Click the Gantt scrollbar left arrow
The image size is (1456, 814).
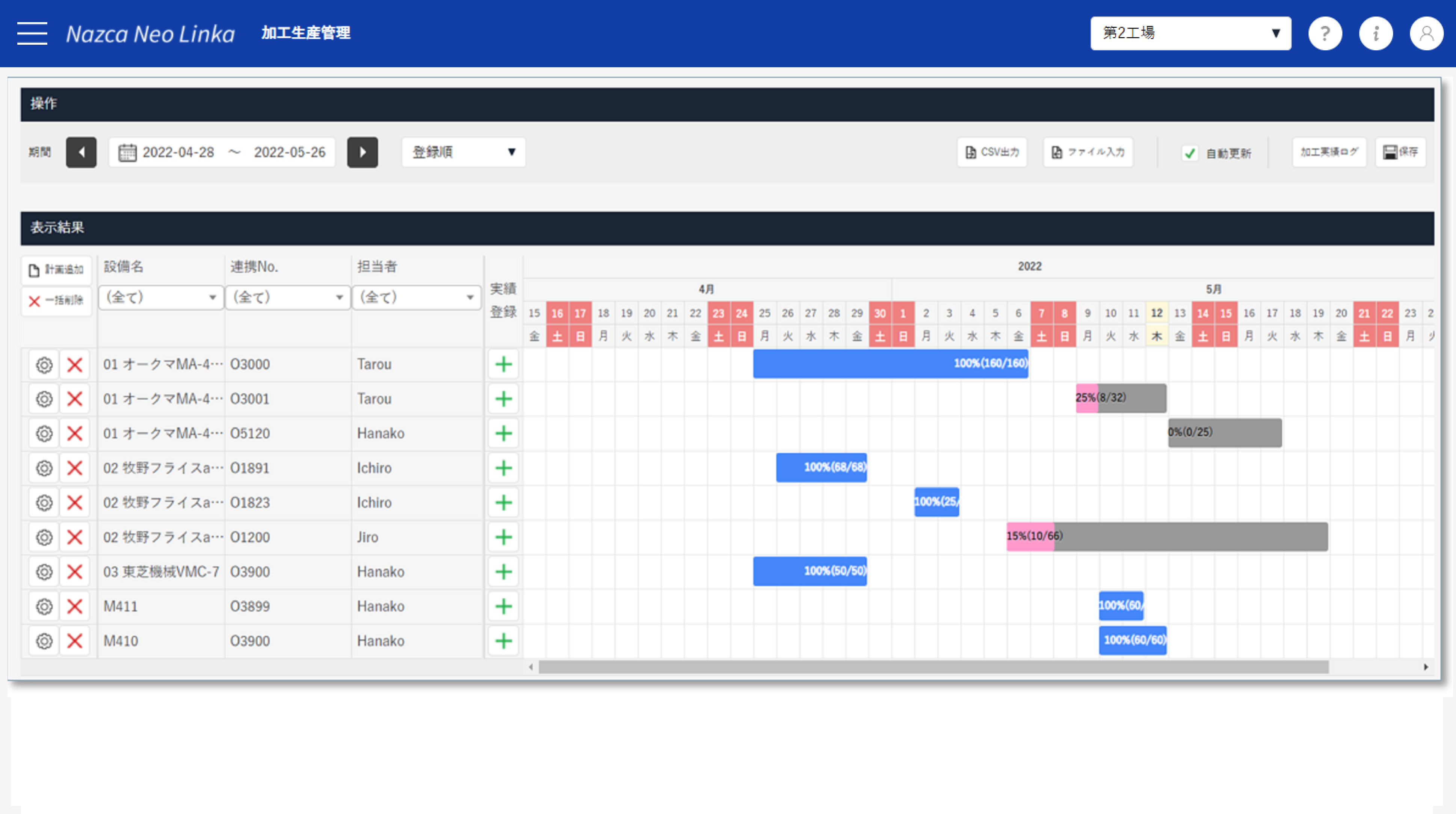[x=531, y=667]
